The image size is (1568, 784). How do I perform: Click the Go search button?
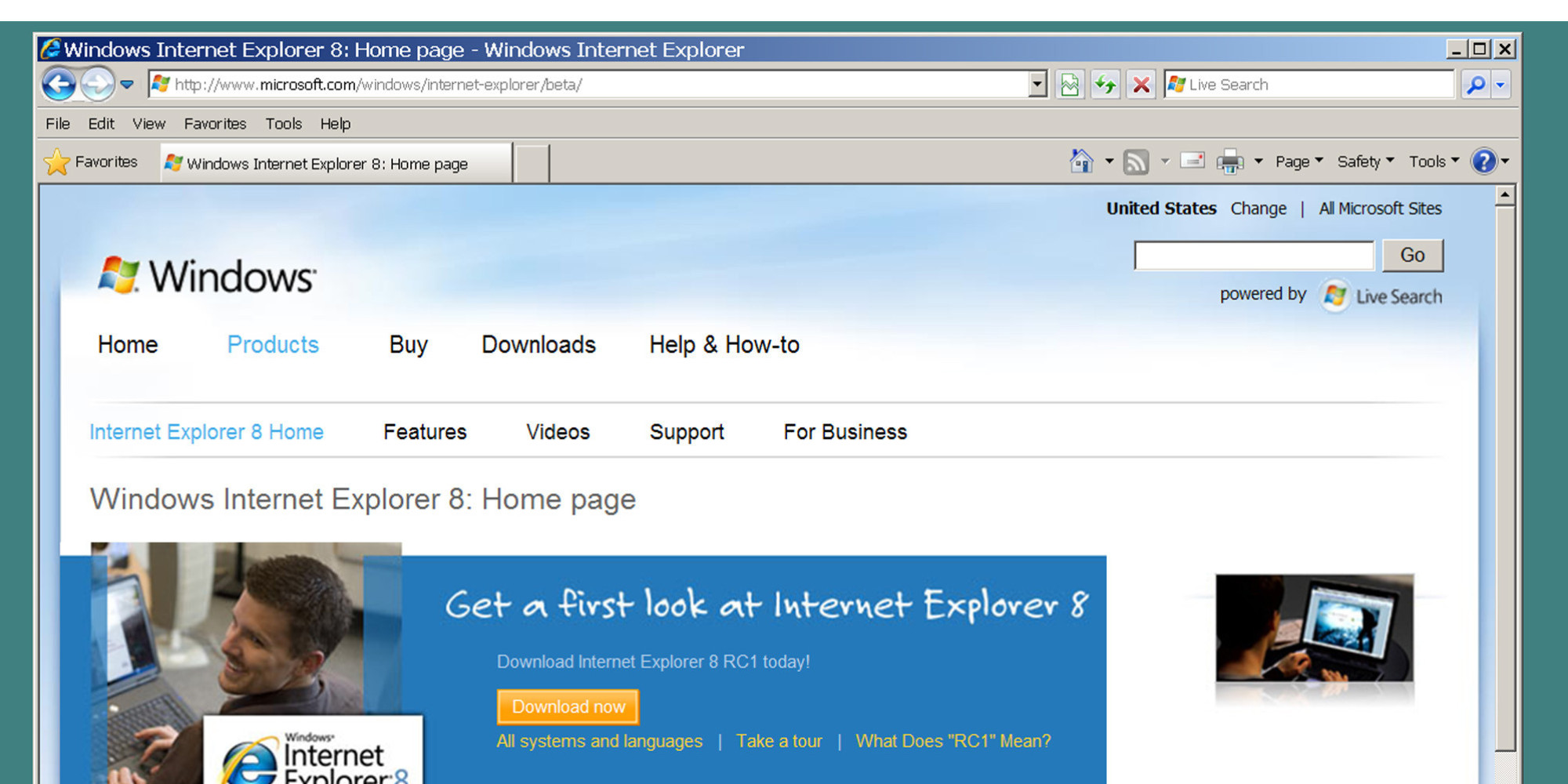click(x=1412, y=256)
